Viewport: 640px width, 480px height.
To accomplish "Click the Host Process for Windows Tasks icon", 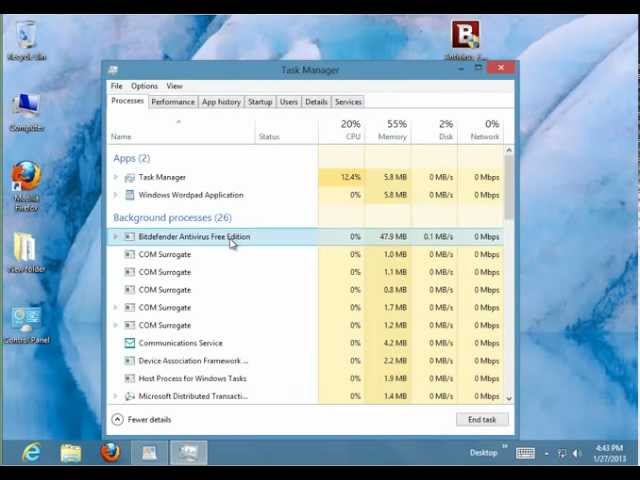I will pyautogui.click(x=129, y=378).
